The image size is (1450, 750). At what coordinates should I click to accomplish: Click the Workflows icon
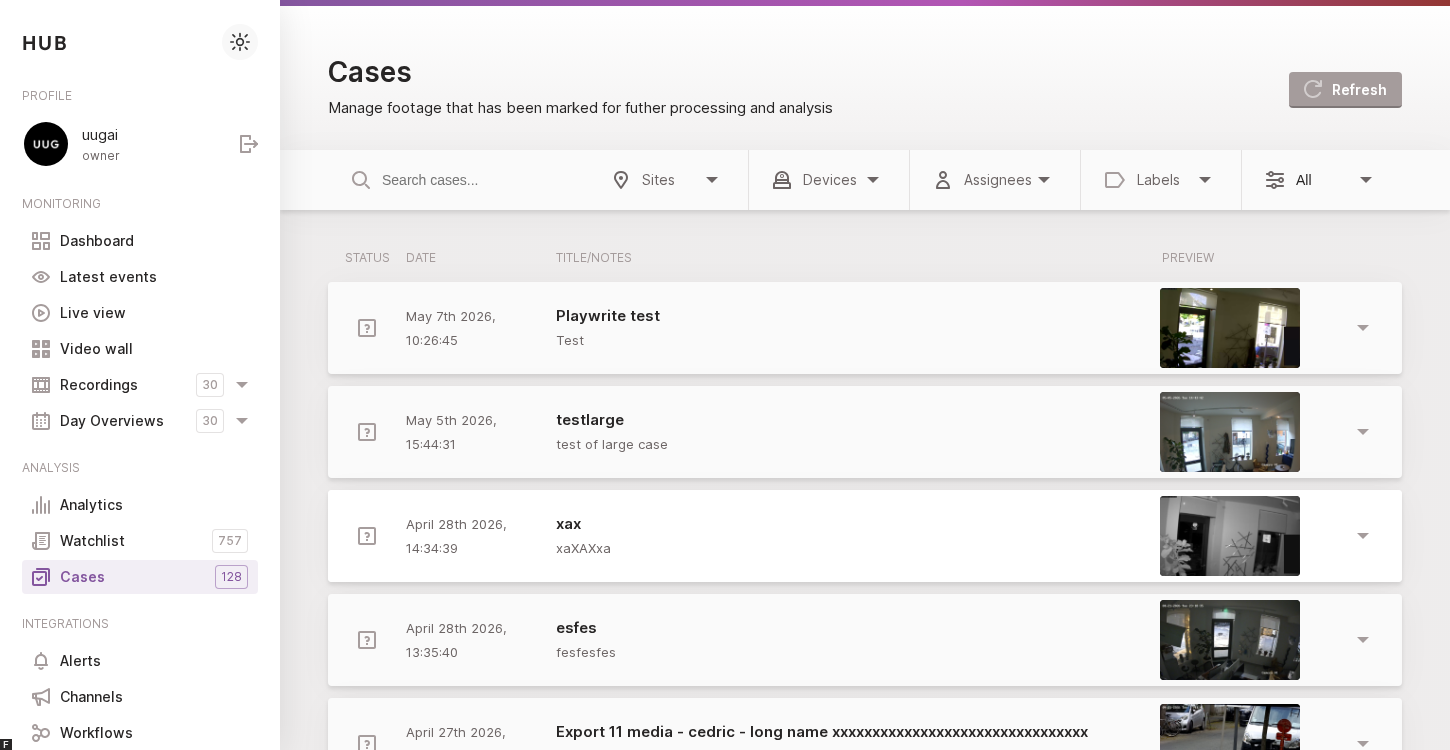(x=41, y=733)
